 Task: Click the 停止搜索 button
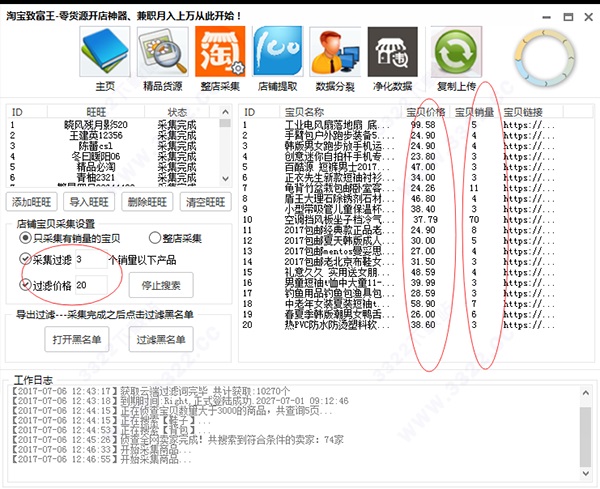161,285
